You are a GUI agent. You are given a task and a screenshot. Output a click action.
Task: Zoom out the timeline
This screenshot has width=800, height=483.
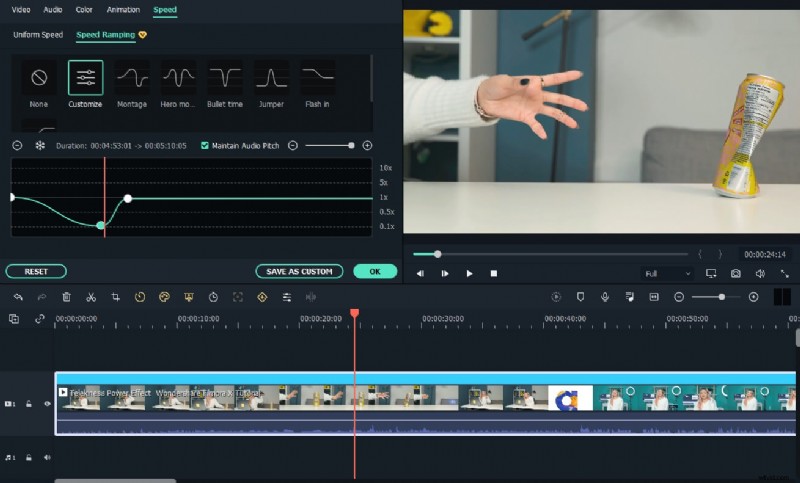pyautogui.click(x=679, y=297)
